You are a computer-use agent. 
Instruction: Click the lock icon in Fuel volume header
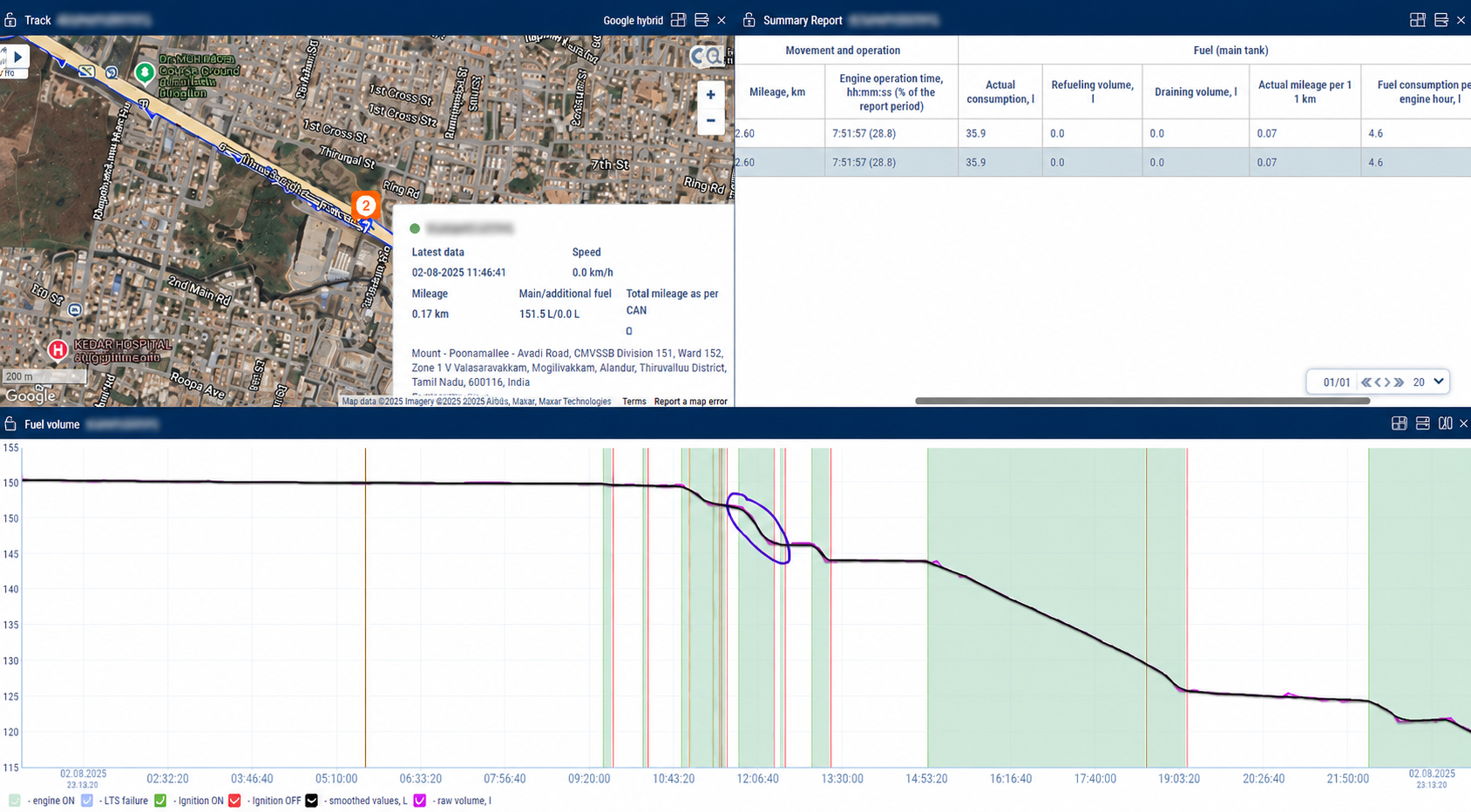point(10,424)
